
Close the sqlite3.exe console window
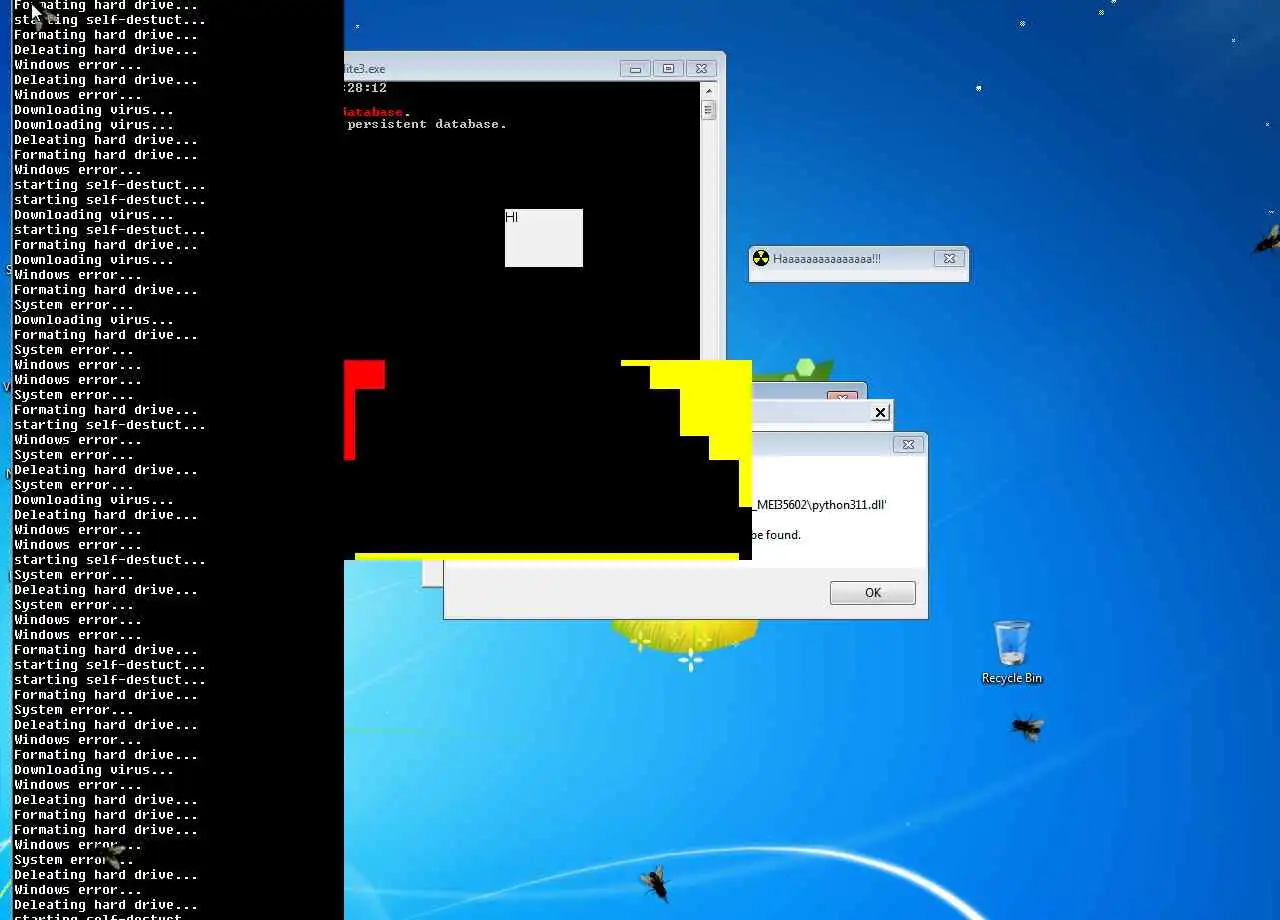(x=701, y=69)
